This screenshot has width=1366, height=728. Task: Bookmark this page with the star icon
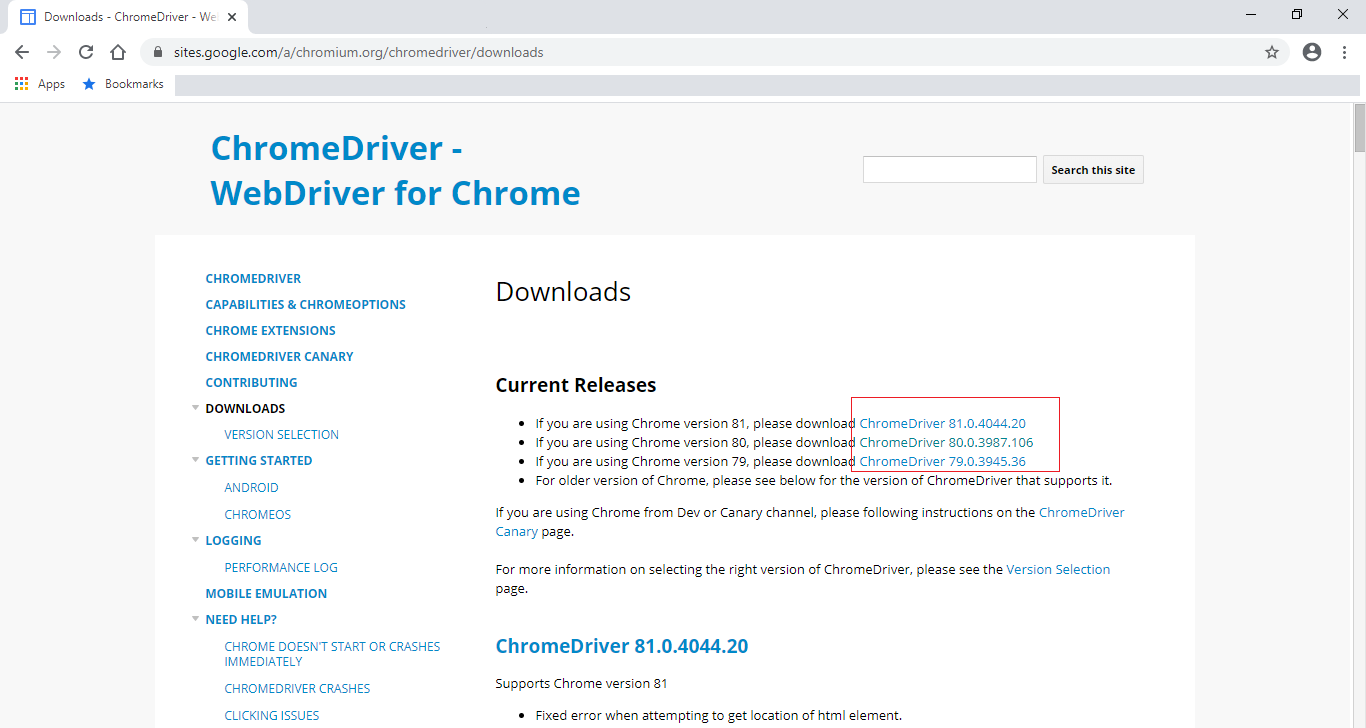[x=1272, y=52]
